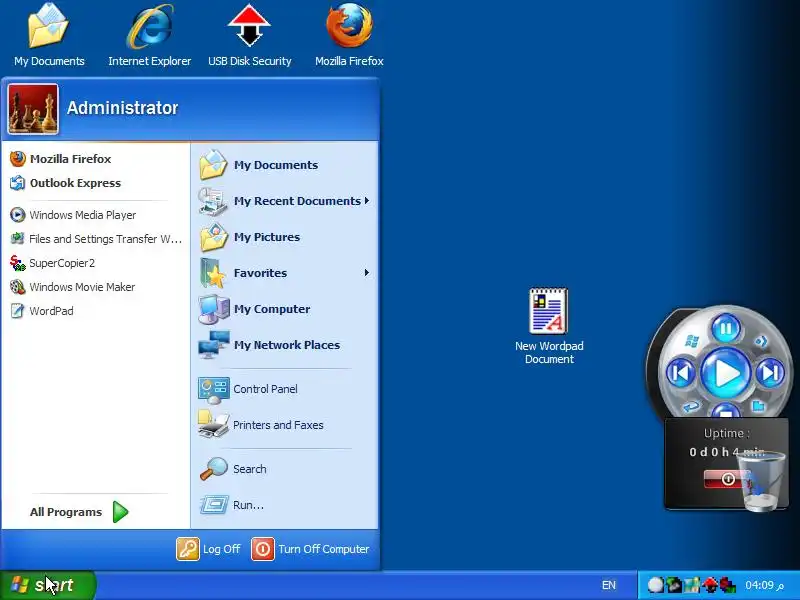The image size is (800, 600).
Task: Expand All Programs list
Action: tap(80, 512)
